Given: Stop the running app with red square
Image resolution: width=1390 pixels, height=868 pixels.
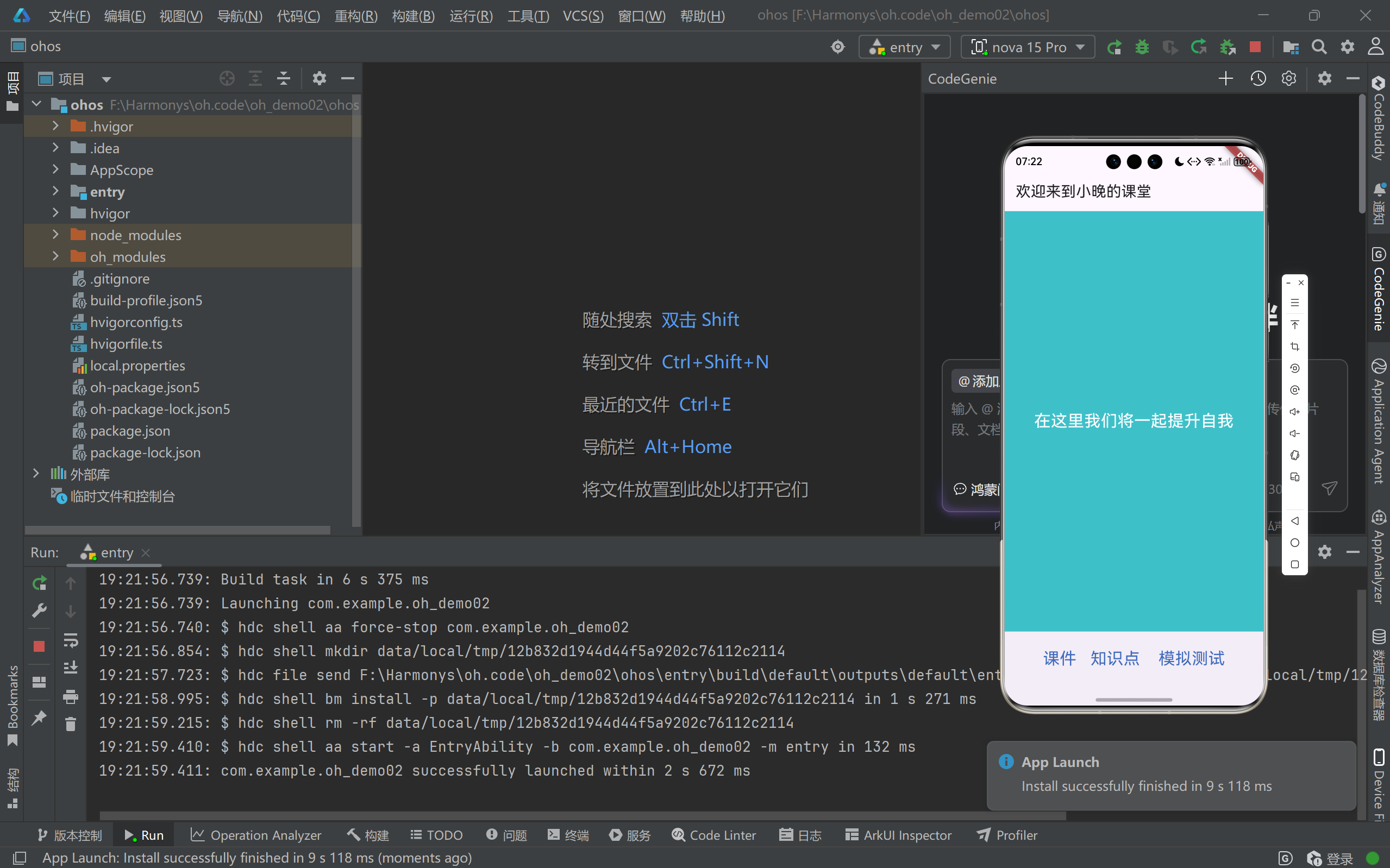Looking at the screenshot, I should [1255, 47].
